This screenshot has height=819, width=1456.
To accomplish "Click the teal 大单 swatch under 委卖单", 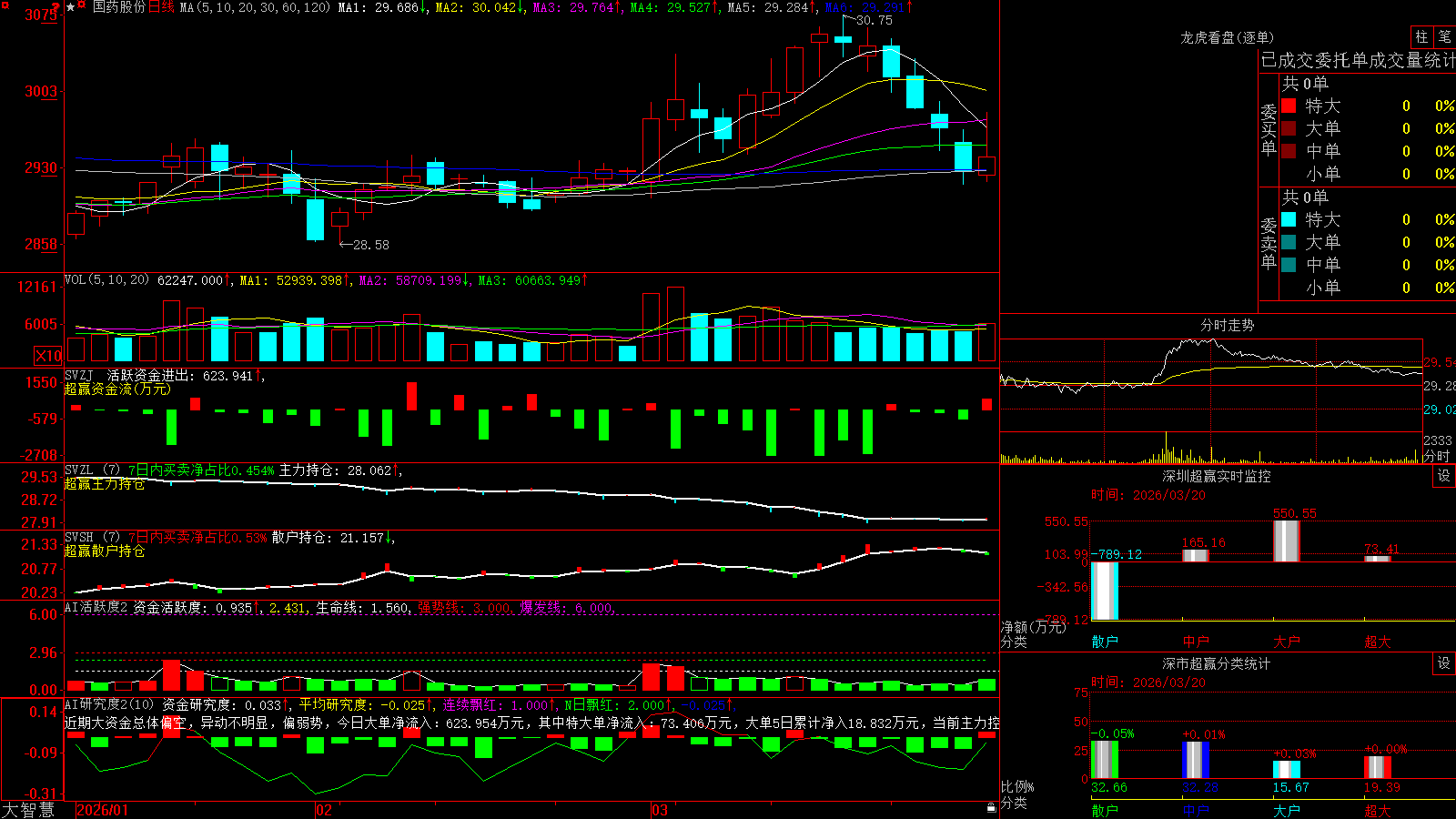I will coord(1289,242).
